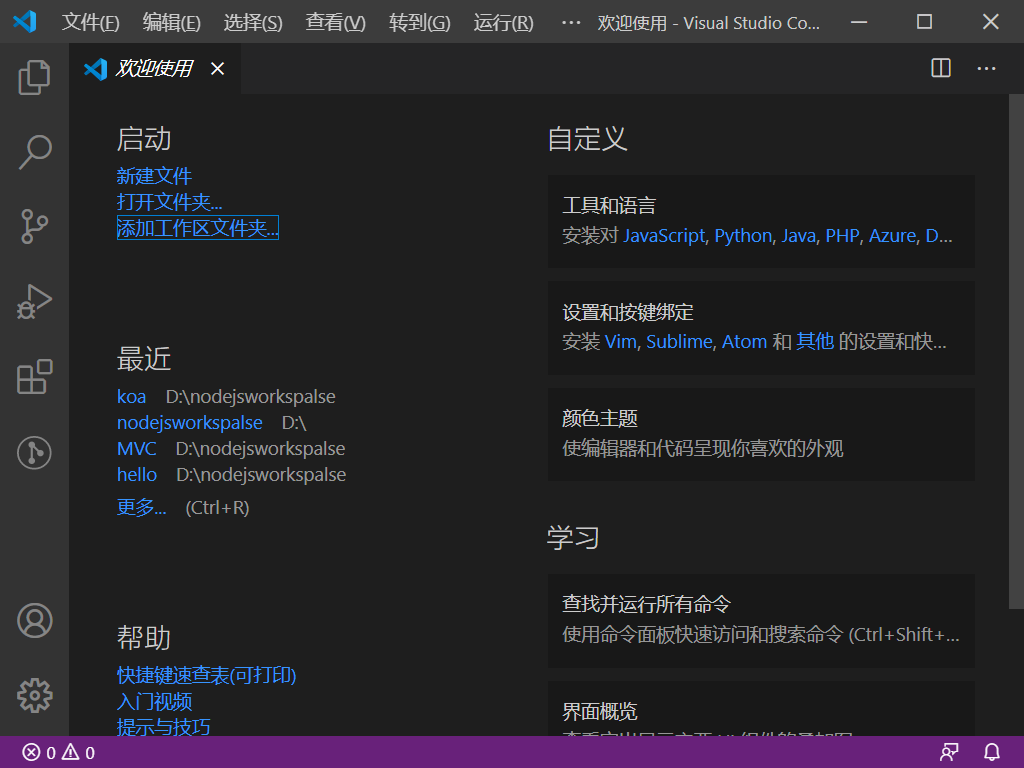This screenshot has width=1024, height=768.
Task: Click the 更多... recent link
Action: pos(141,507)
